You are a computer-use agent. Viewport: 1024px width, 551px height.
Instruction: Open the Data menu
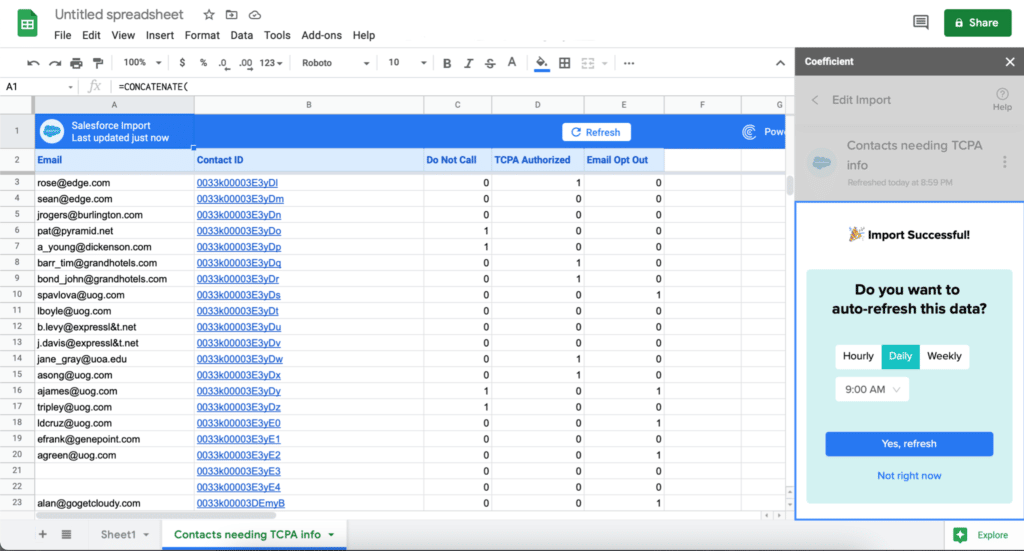coord(241,35)
